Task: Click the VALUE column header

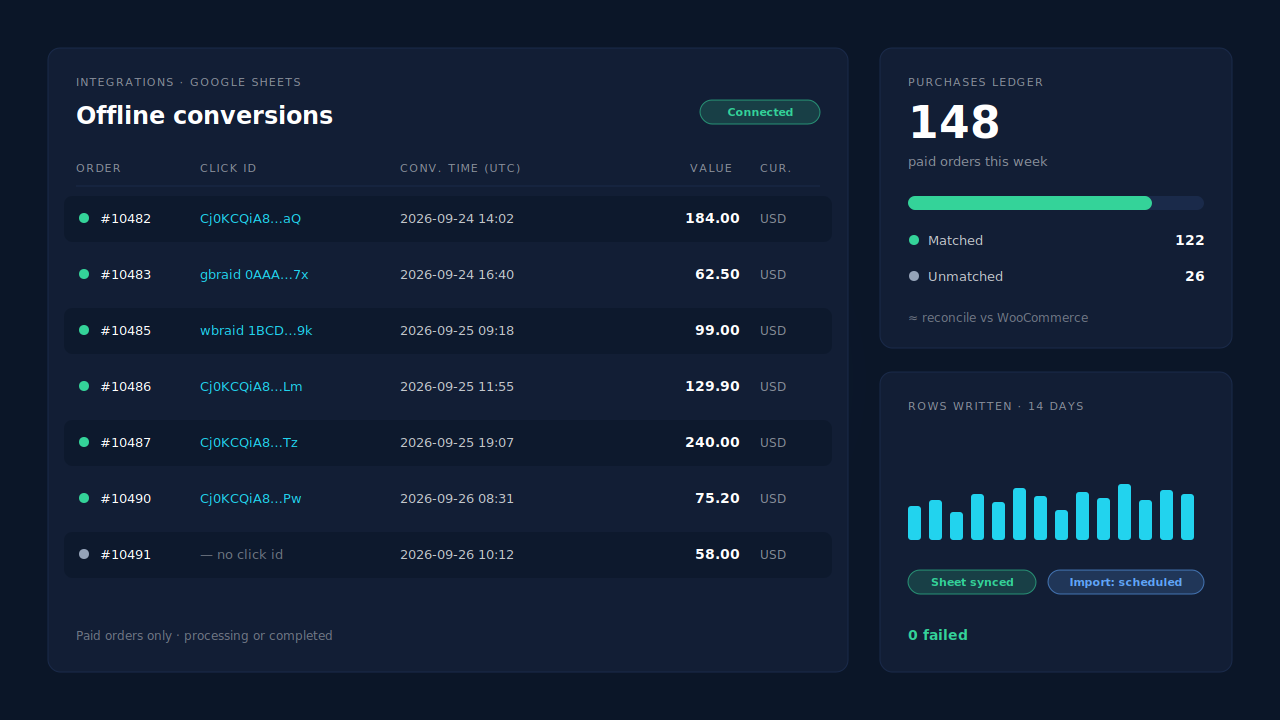Action: [711, 168]
